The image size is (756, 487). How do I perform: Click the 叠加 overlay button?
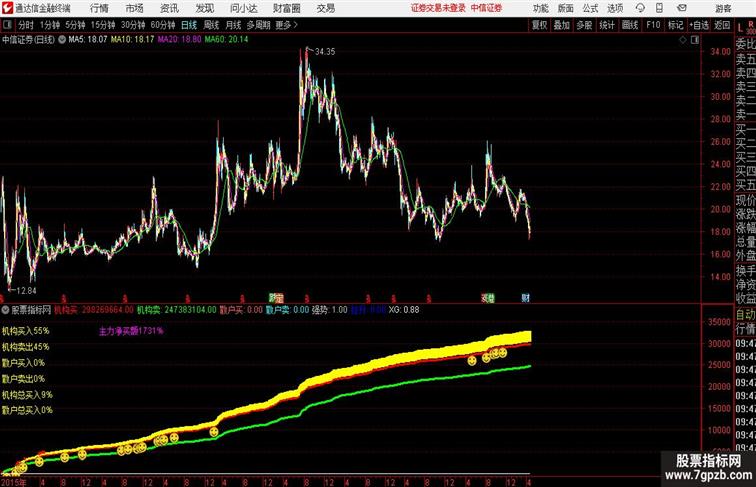click(562, 25)
